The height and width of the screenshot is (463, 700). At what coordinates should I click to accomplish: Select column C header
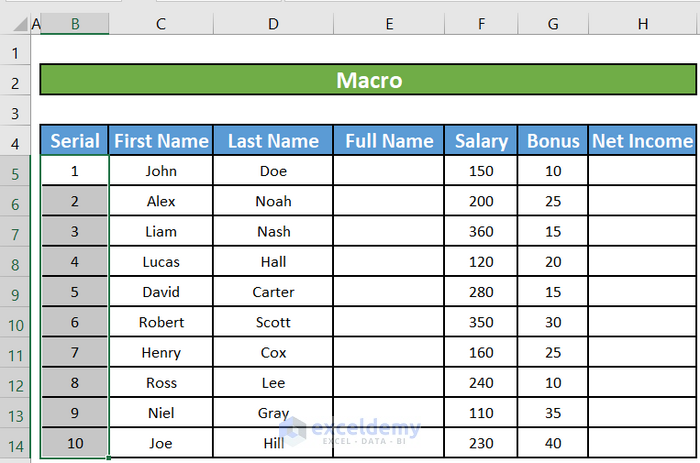coord(160,23)
